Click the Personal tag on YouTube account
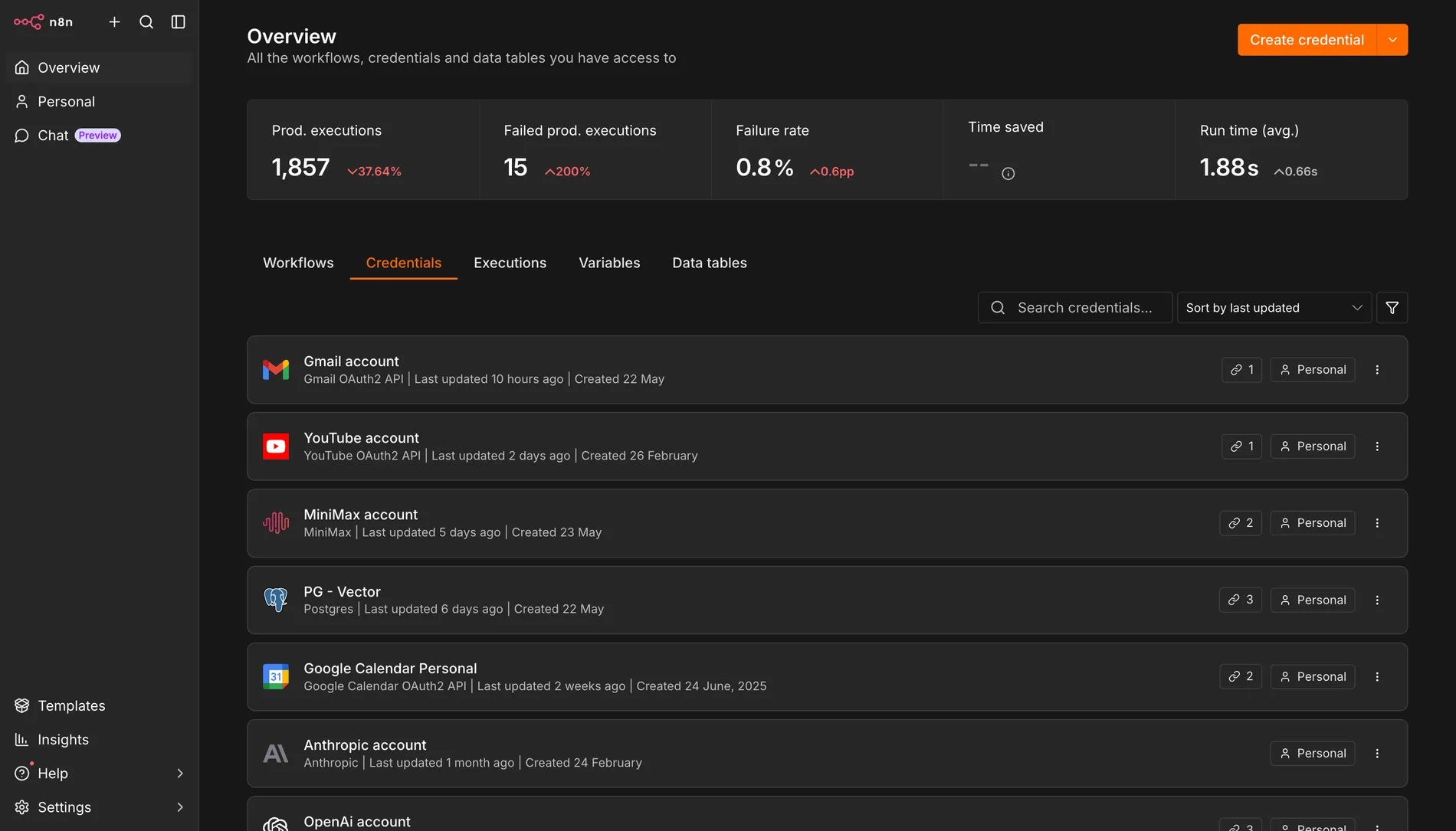Viewport: 1456px width, 831px height. (x=1313, y=447)
